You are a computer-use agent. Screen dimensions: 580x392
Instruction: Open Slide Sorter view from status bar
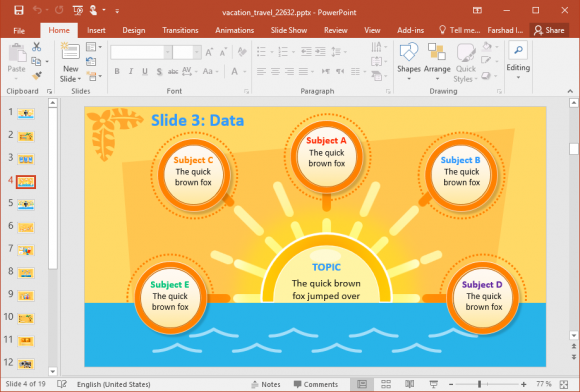[386, 384]
